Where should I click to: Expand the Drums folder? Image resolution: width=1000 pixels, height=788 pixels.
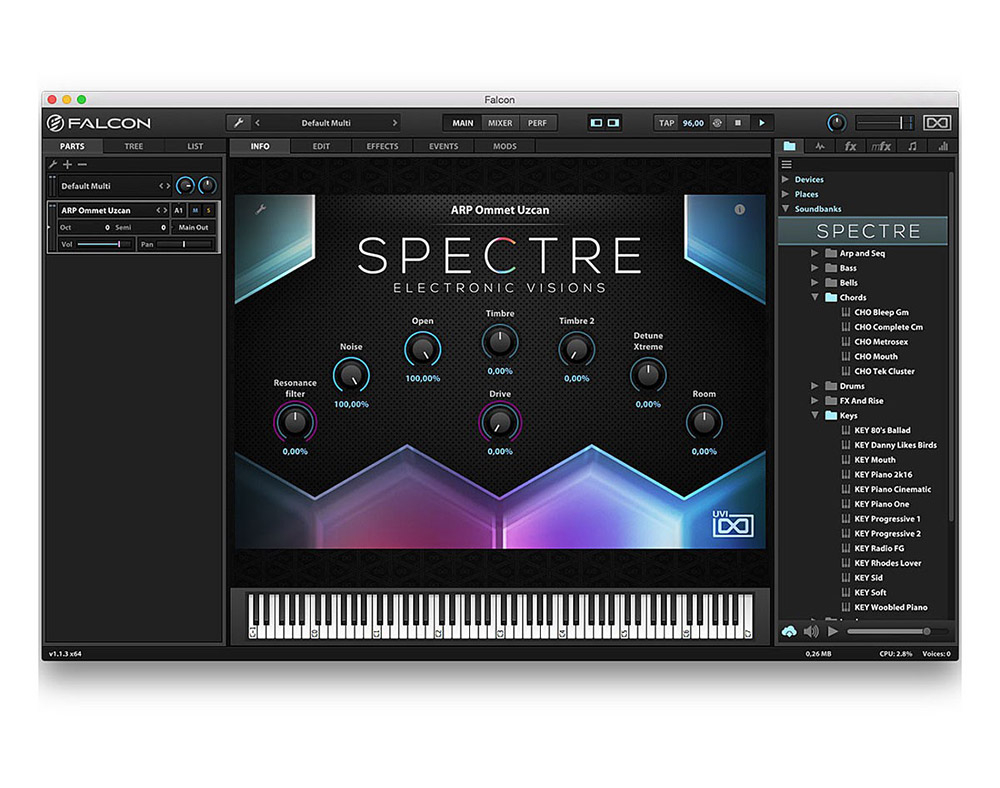(814, 385)
